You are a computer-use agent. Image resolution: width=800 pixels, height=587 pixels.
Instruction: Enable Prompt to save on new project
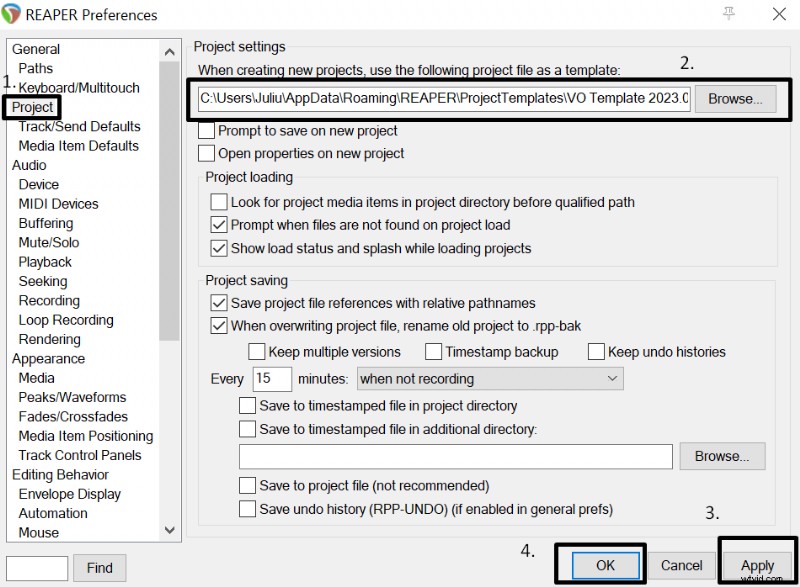click(209, 131)
